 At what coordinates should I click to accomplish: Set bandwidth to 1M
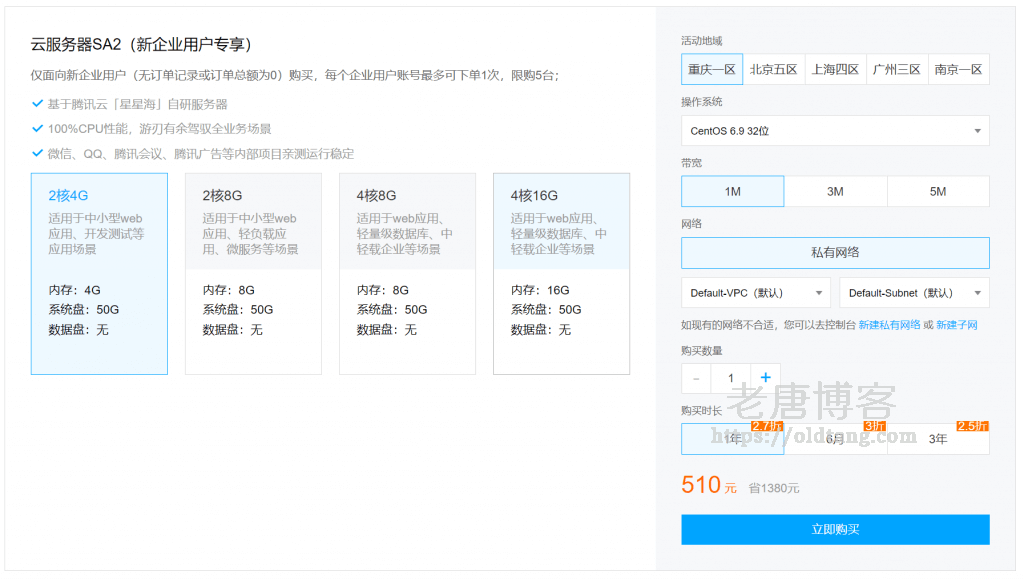[x=732, y=191]
